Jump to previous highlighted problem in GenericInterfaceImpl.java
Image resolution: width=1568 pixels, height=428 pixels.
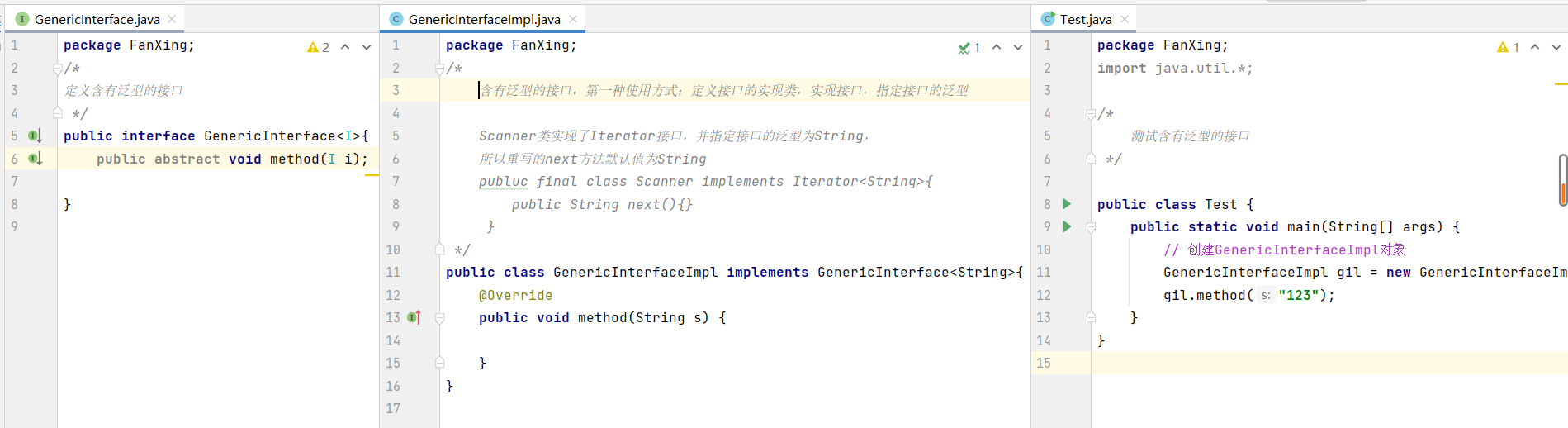coord(997,47)
